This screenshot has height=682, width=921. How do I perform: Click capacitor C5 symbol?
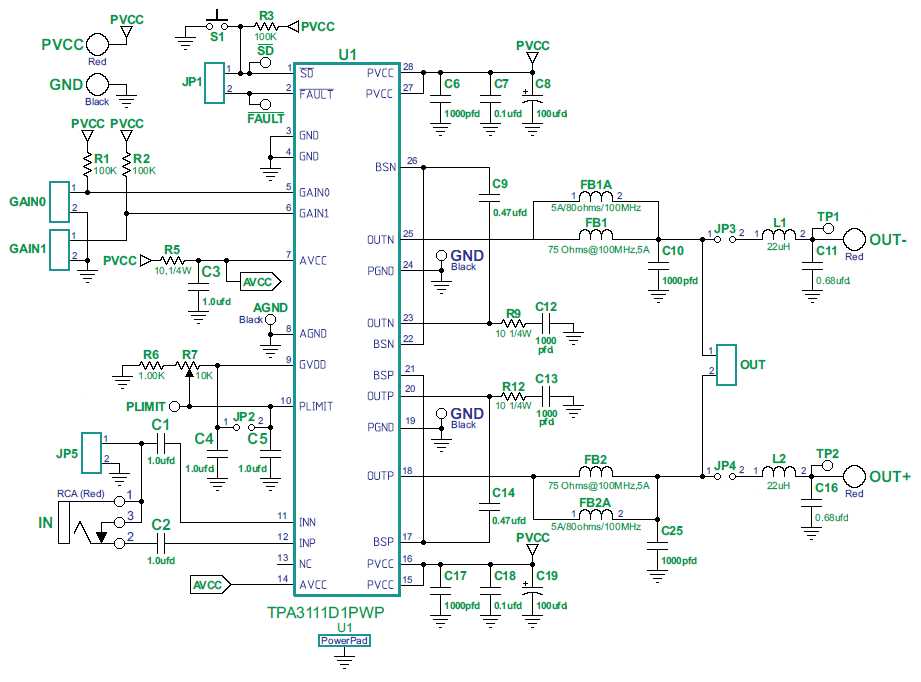271,454
